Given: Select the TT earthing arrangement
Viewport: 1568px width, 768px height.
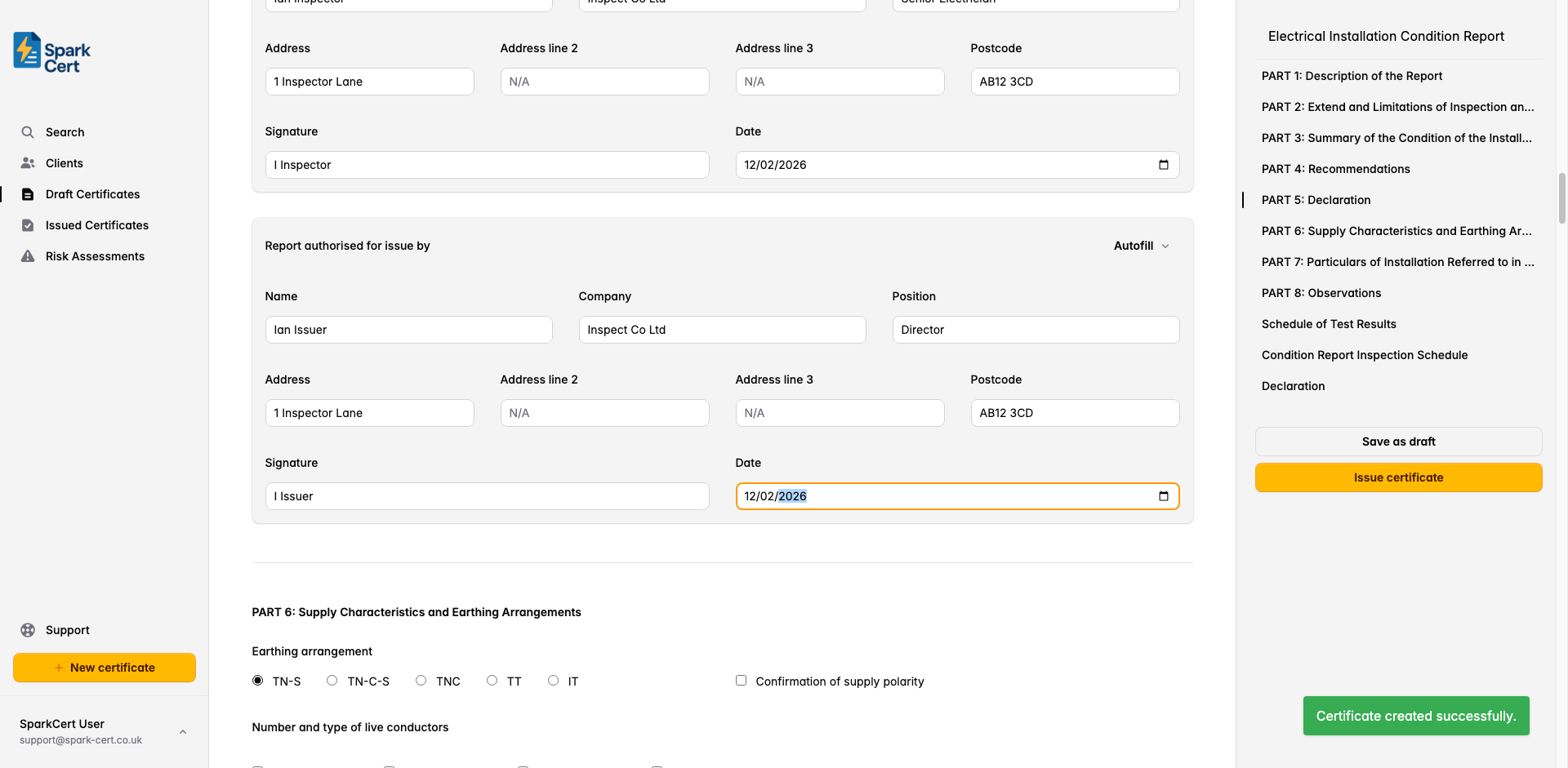Looking at the screenshot, I should click(492, 680).
